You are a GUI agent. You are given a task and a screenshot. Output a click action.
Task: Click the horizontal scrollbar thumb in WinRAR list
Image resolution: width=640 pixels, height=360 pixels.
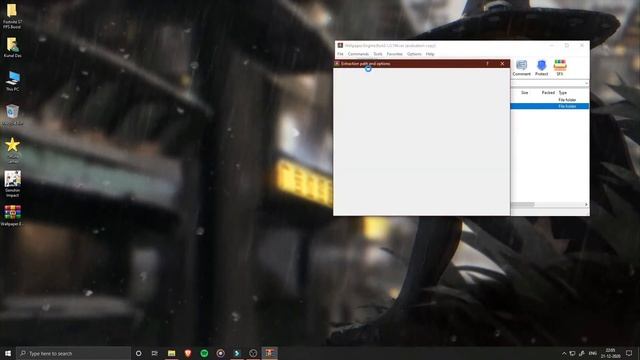tap(523, 204)
